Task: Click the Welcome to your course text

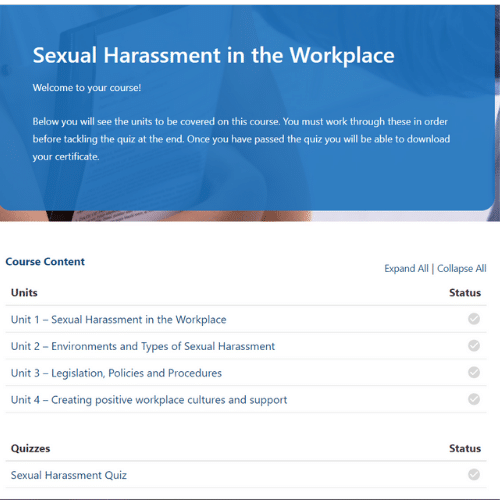Action: coord(87,88)
